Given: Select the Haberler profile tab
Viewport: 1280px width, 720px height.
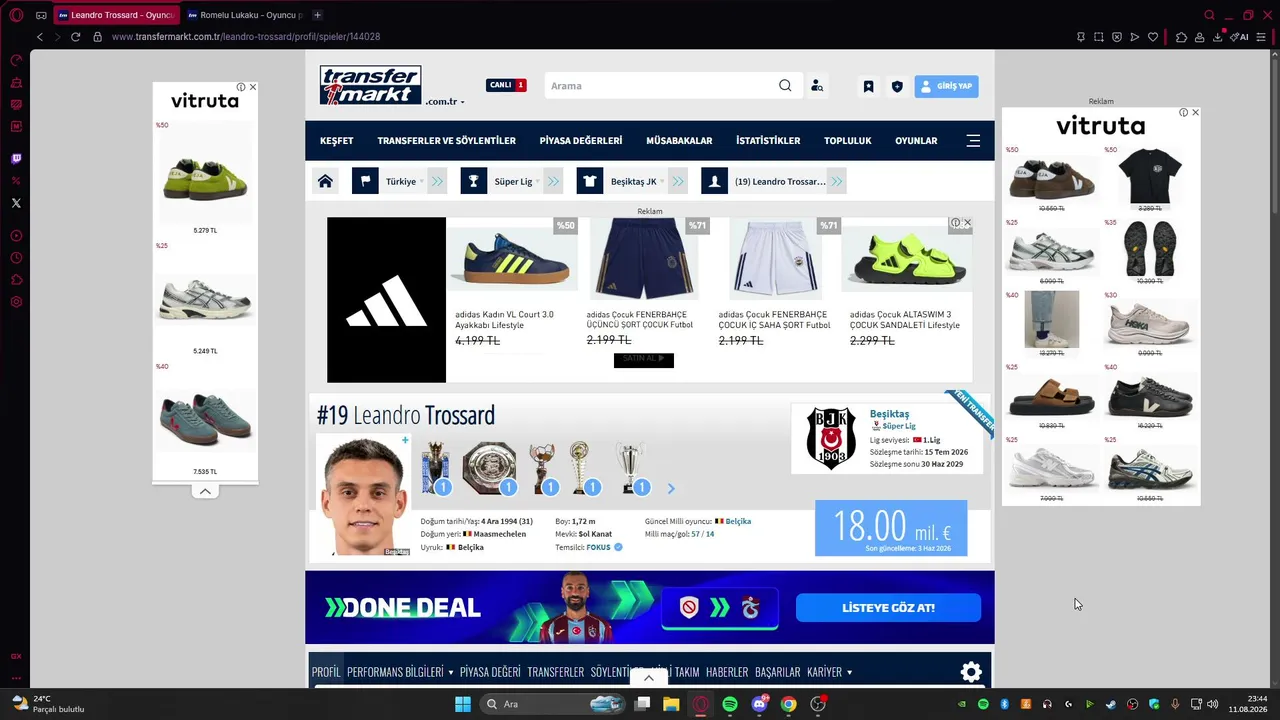Looking at the screenshot, I should coord(727,672).
